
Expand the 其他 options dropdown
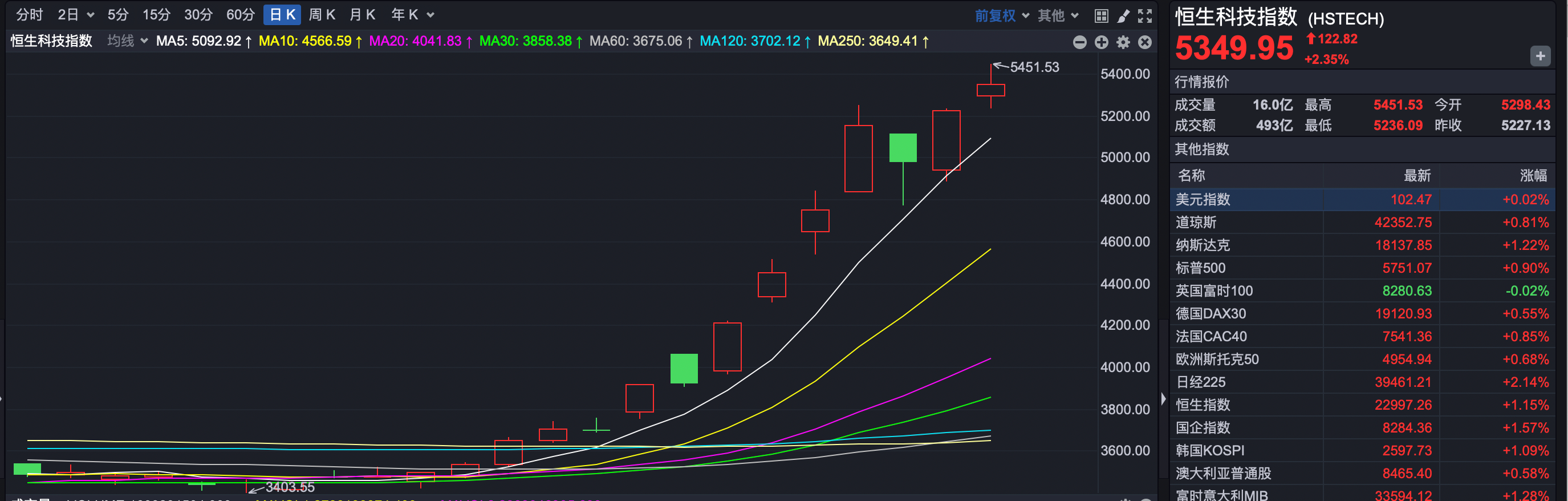click(x=1058, y=16)
